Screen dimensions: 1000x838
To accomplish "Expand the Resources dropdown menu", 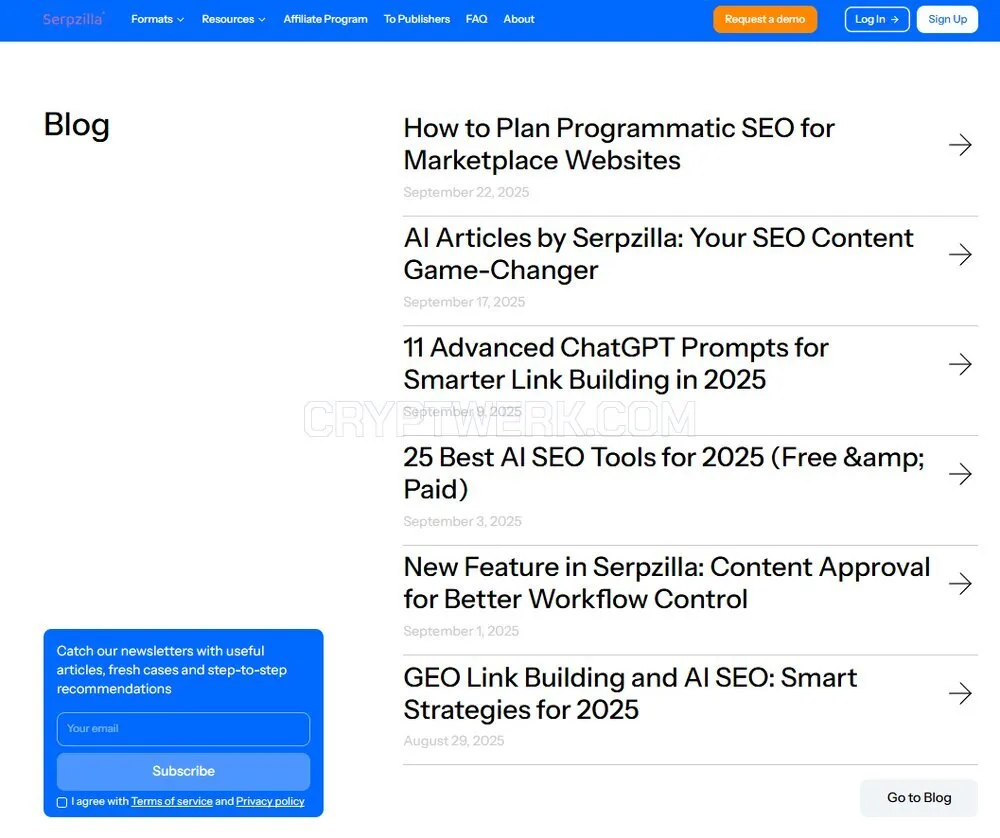I will click(x=233, y=19).
